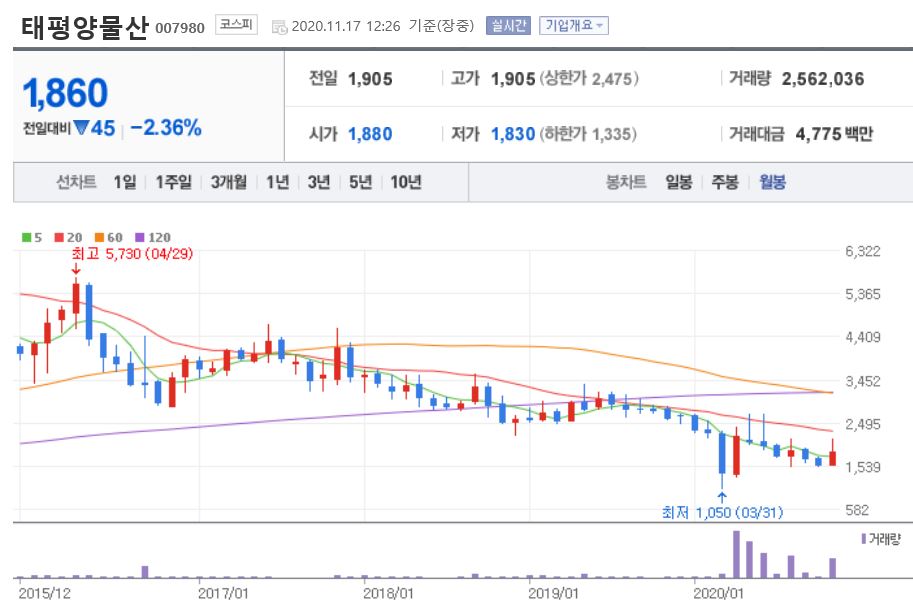
Task: Click the purple 120 moving average swatch
Action: pos(140,238)
